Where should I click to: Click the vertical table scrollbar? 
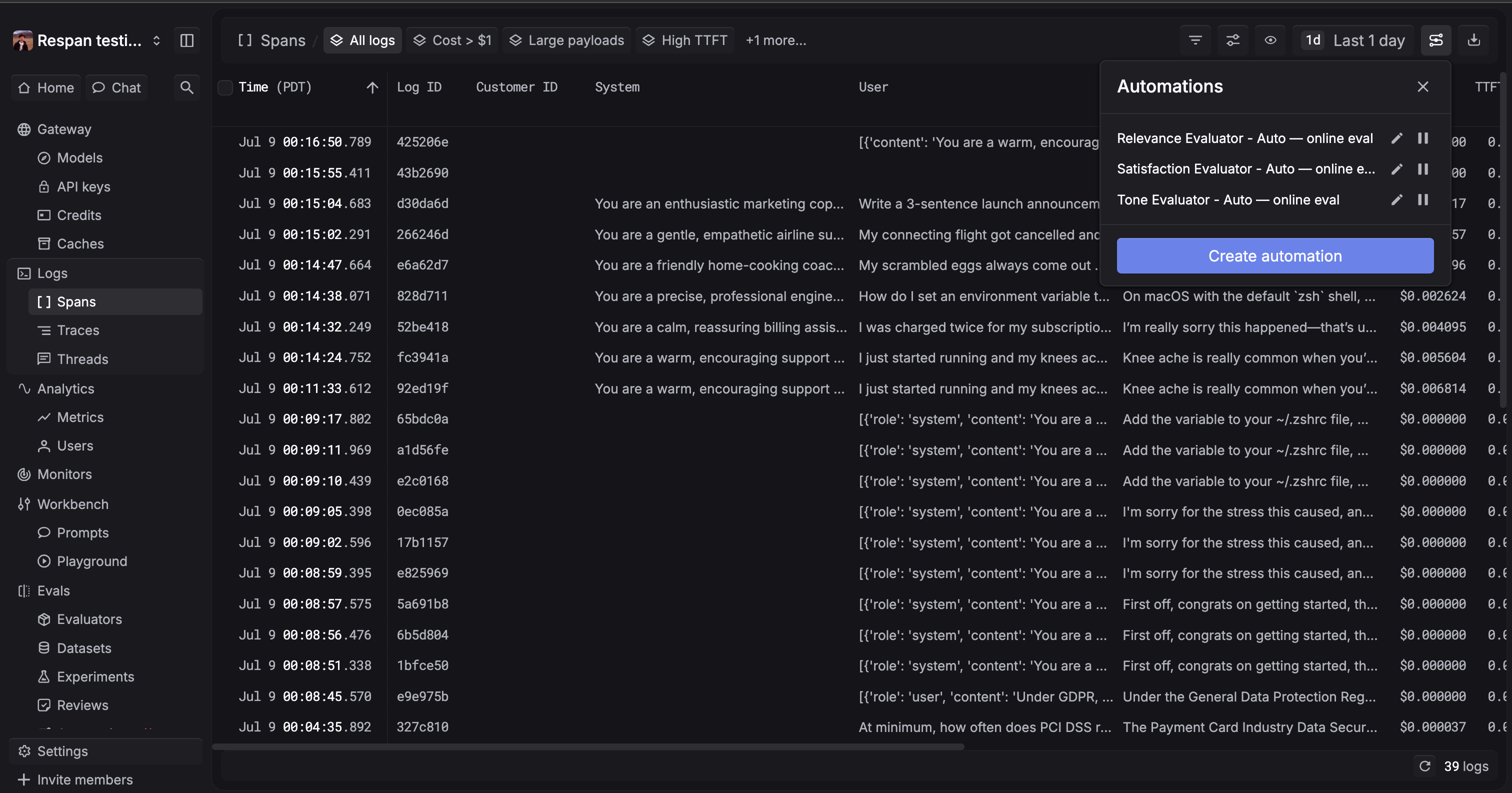(1503, 239)
